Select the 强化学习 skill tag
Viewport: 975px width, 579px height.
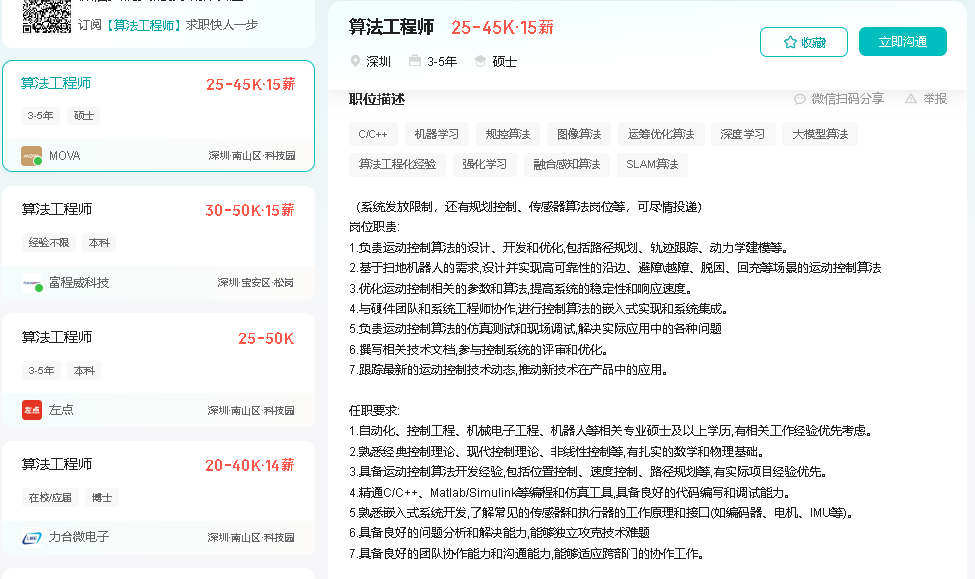pyautogui.click(x=484, y=164)
